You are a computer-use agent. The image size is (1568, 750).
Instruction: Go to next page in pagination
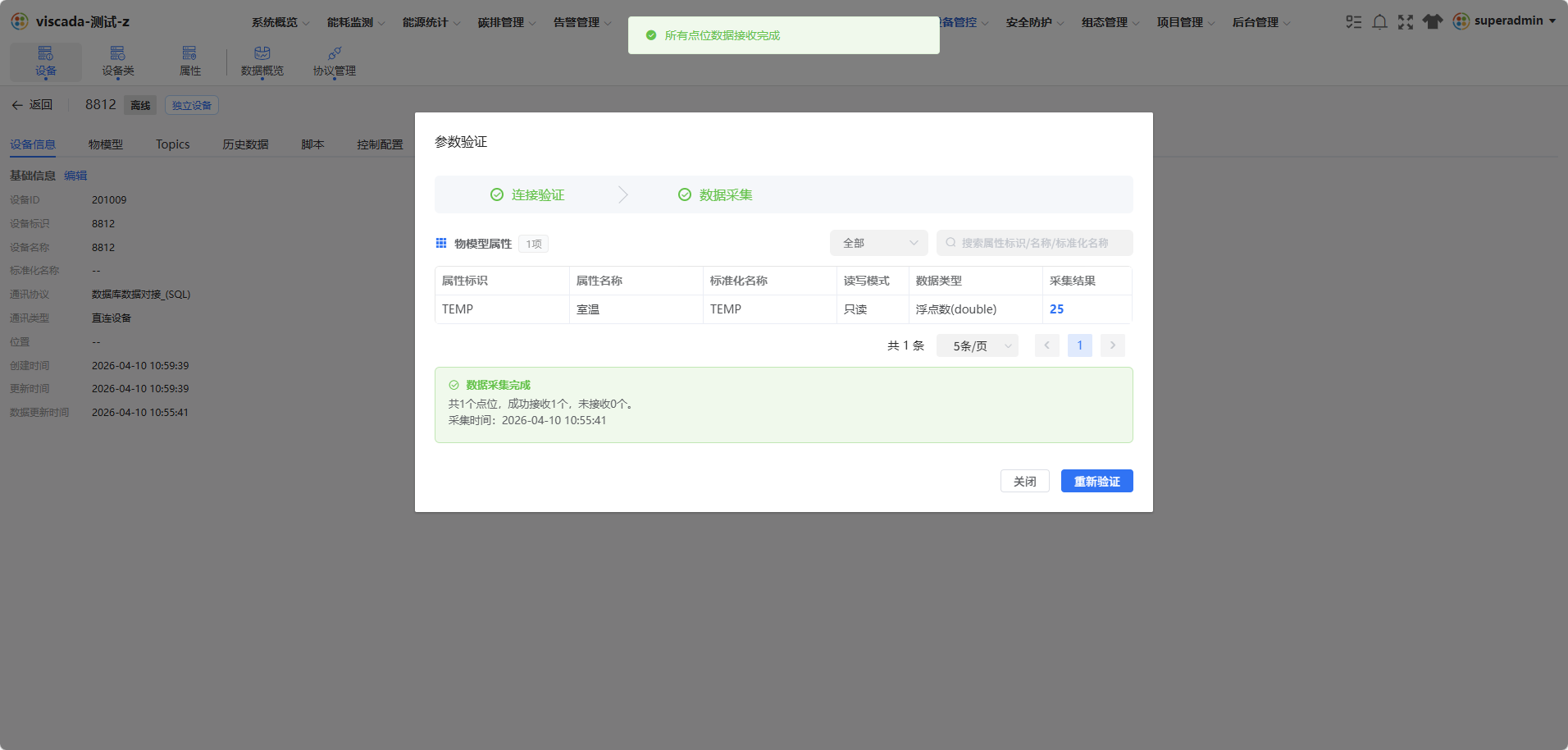click(1113, 345)
